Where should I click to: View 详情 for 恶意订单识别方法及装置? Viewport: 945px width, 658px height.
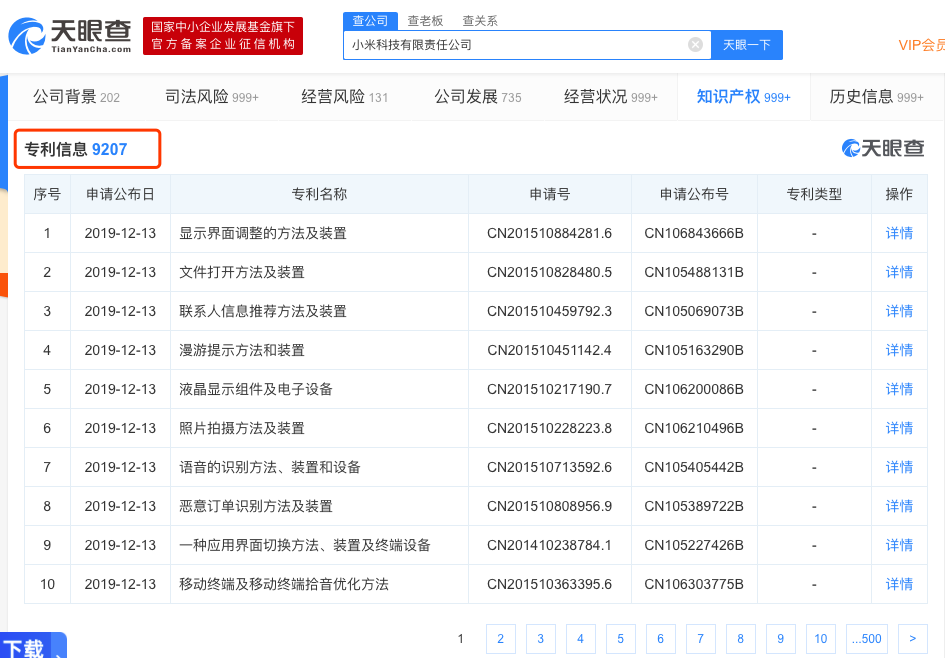point(899,506)
